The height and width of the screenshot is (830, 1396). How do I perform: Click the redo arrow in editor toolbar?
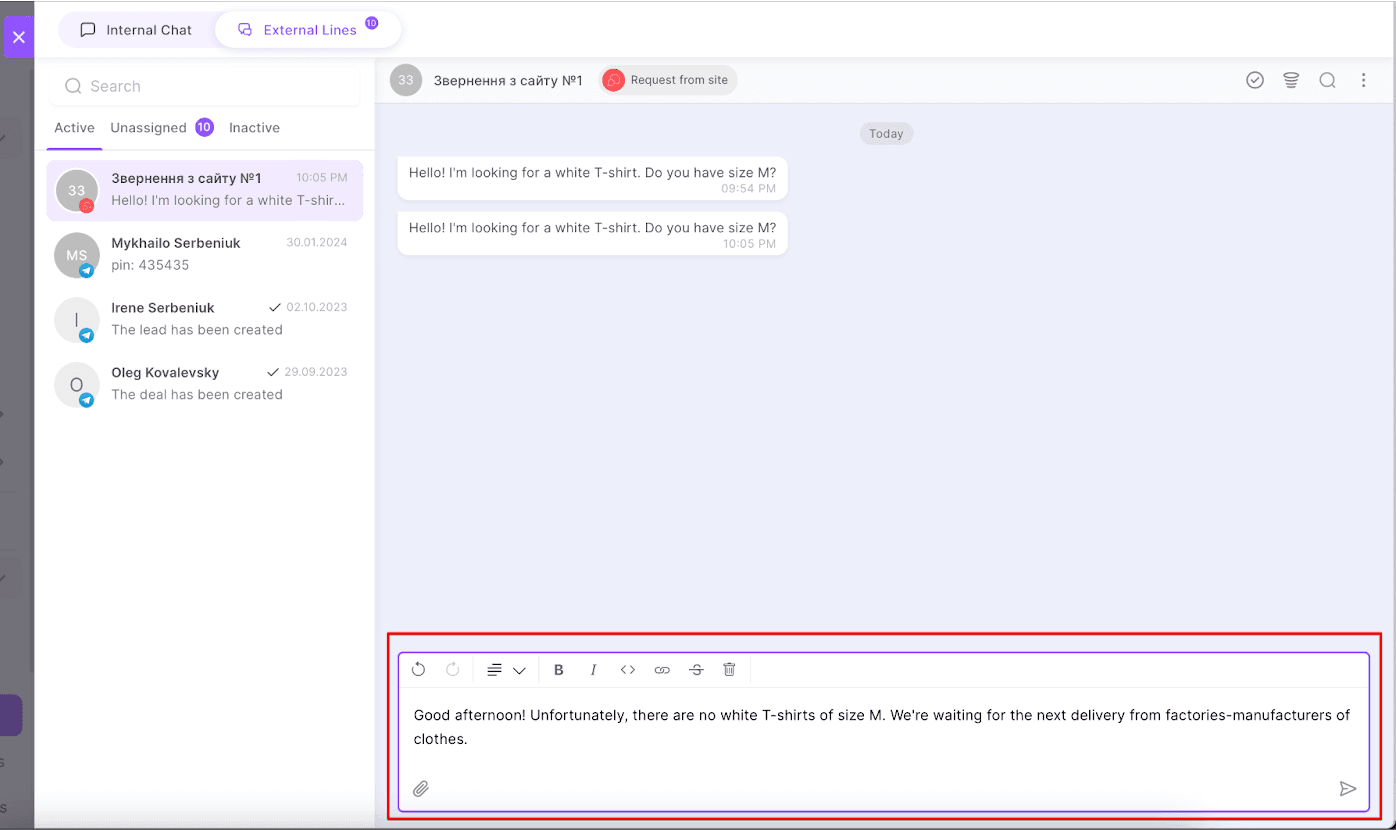(452, 670)
